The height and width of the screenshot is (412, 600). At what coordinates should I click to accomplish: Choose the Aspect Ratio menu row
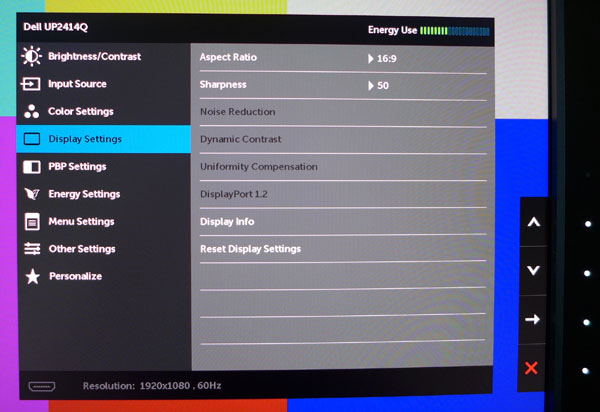pos(343,58)
